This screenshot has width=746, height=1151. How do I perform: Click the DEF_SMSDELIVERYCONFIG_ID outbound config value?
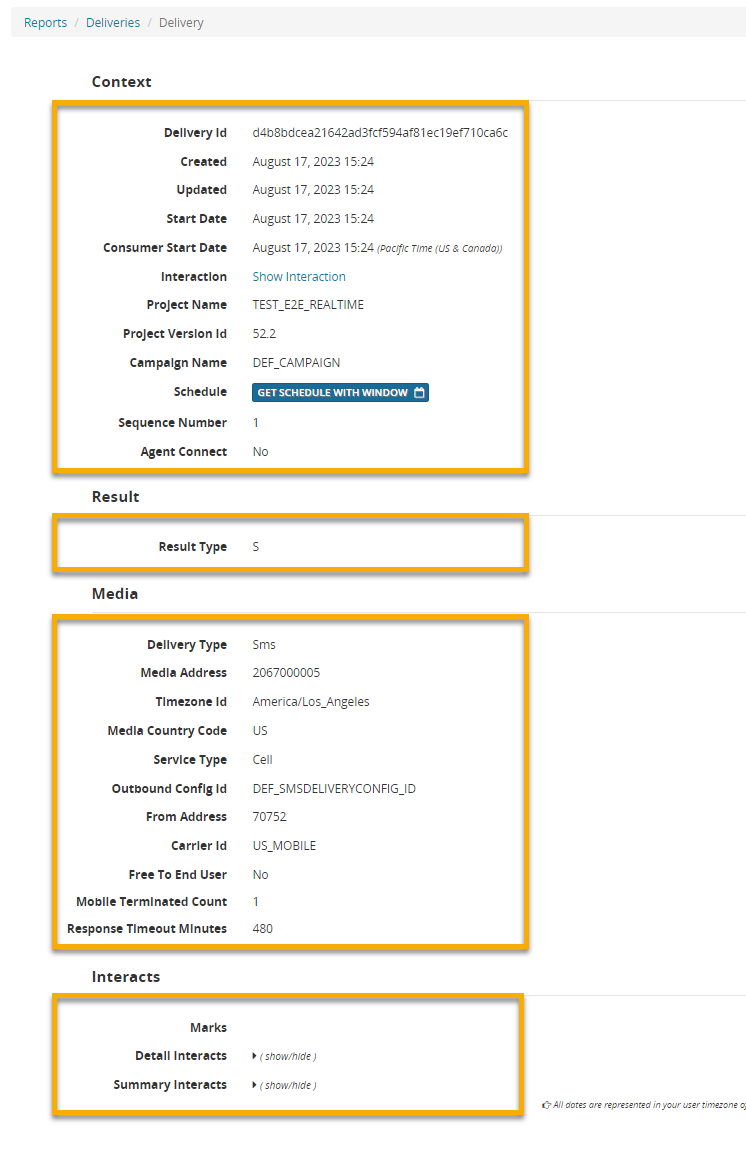[x=334, y=789]
